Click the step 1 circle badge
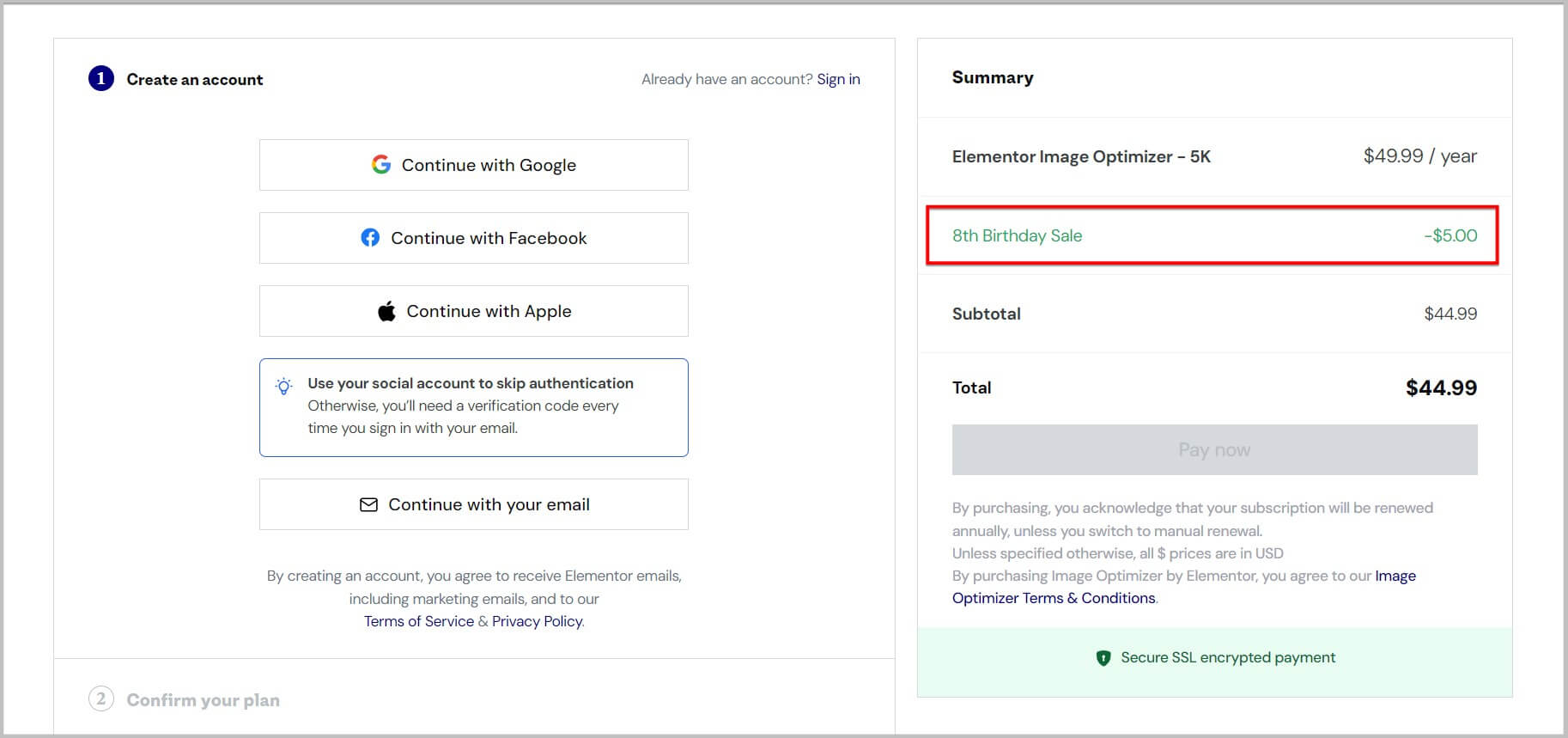This screenshot has height=738, width=1568. 101,79
